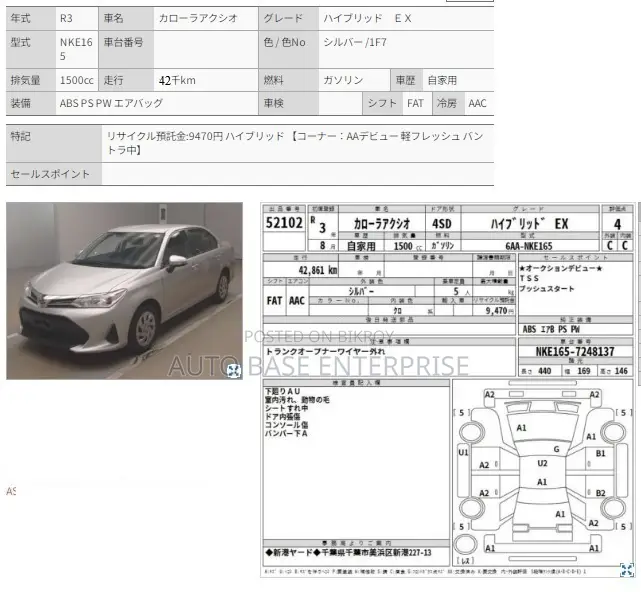
Task: Select the fuel value ガソリン in the table
Action: click(x=343, y=80)
